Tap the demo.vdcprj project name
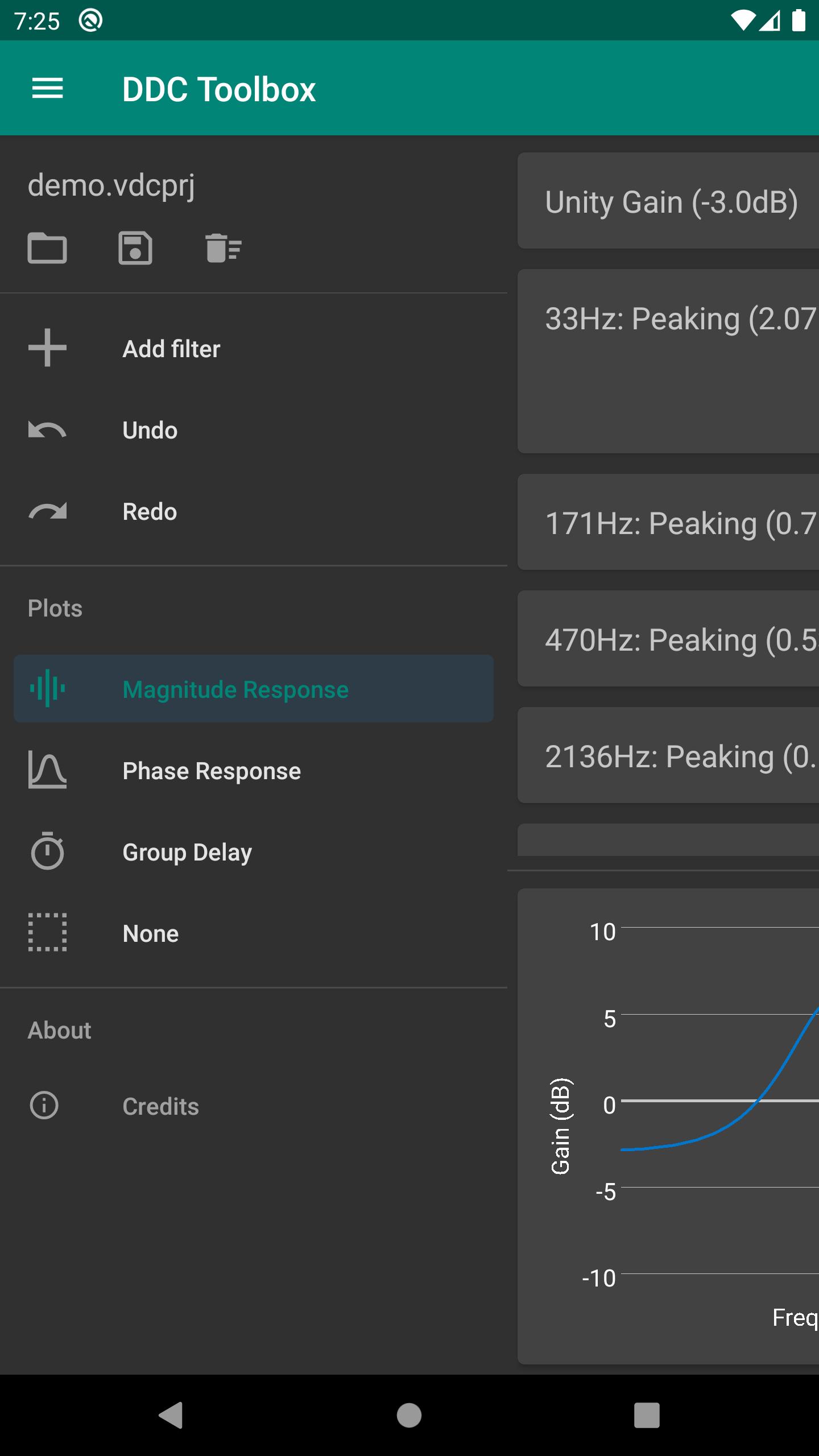819x1456 pixels. (x=111, y=187)
